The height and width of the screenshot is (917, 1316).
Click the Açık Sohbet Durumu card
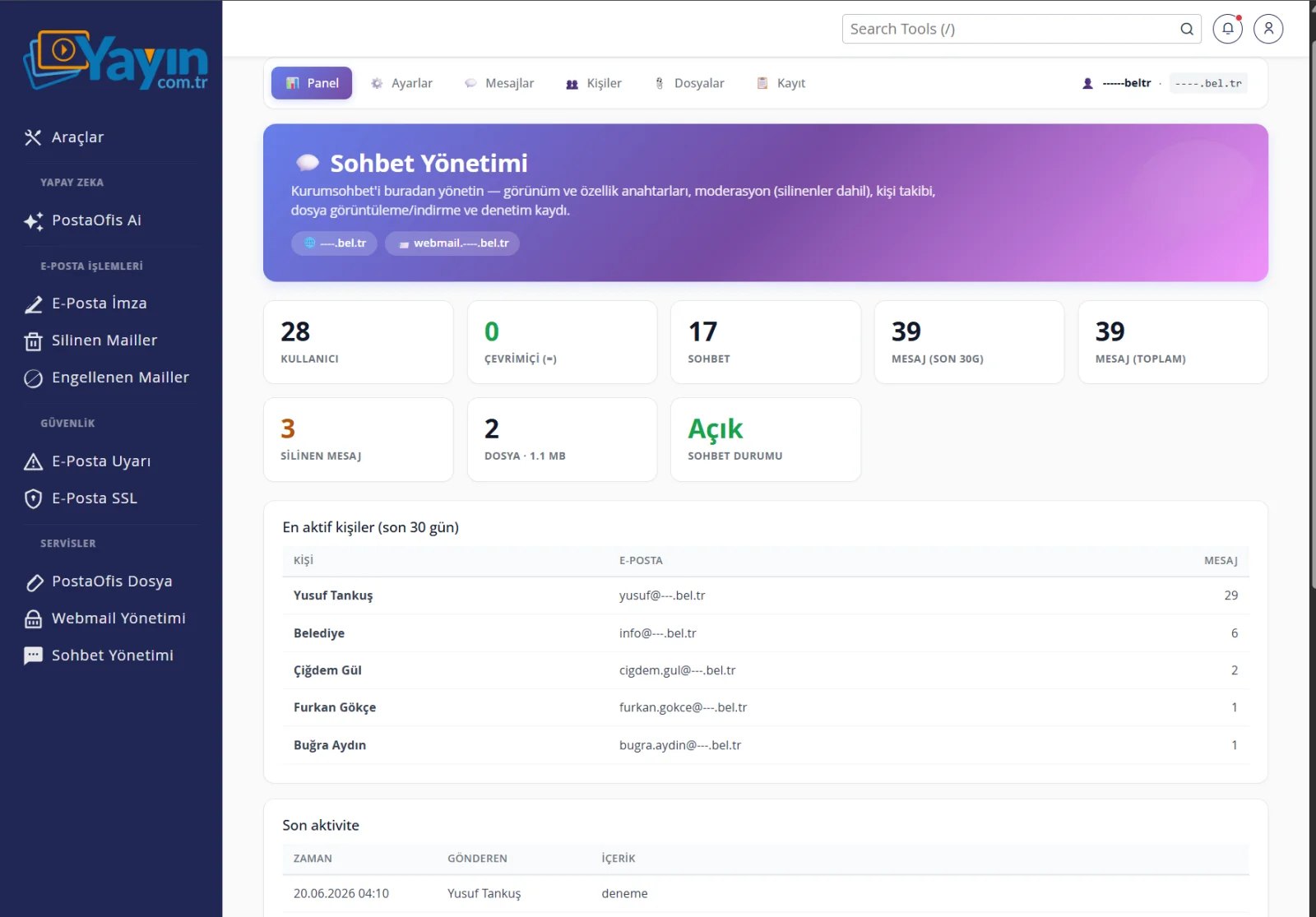(766, 440)
